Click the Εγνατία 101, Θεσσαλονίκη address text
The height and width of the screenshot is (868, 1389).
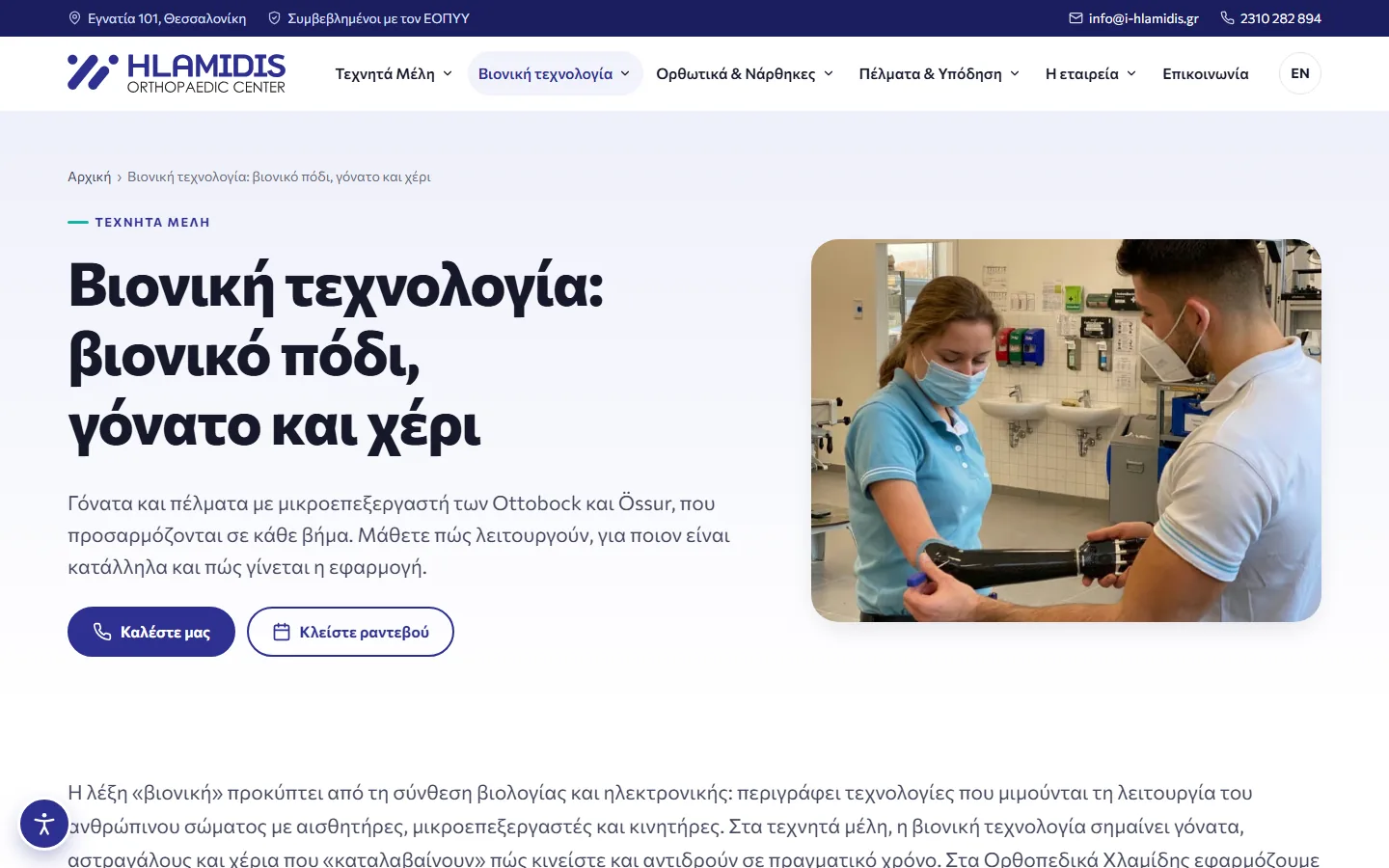pyautogui.click(x=167, y=18)
